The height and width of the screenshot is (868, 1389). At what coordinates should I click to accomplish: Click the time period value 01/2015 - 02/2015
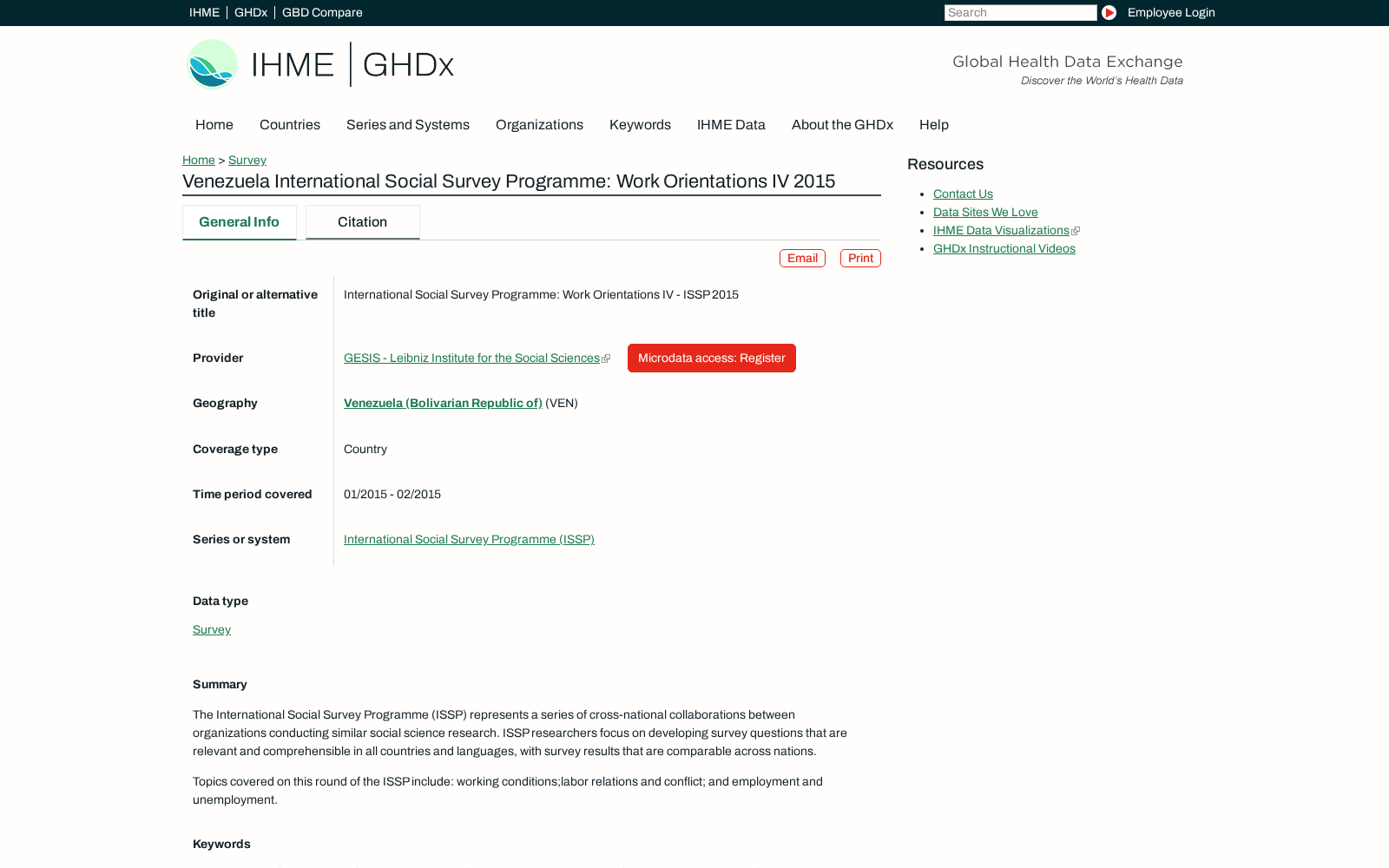pyautogui.click(x=392, y=495)
